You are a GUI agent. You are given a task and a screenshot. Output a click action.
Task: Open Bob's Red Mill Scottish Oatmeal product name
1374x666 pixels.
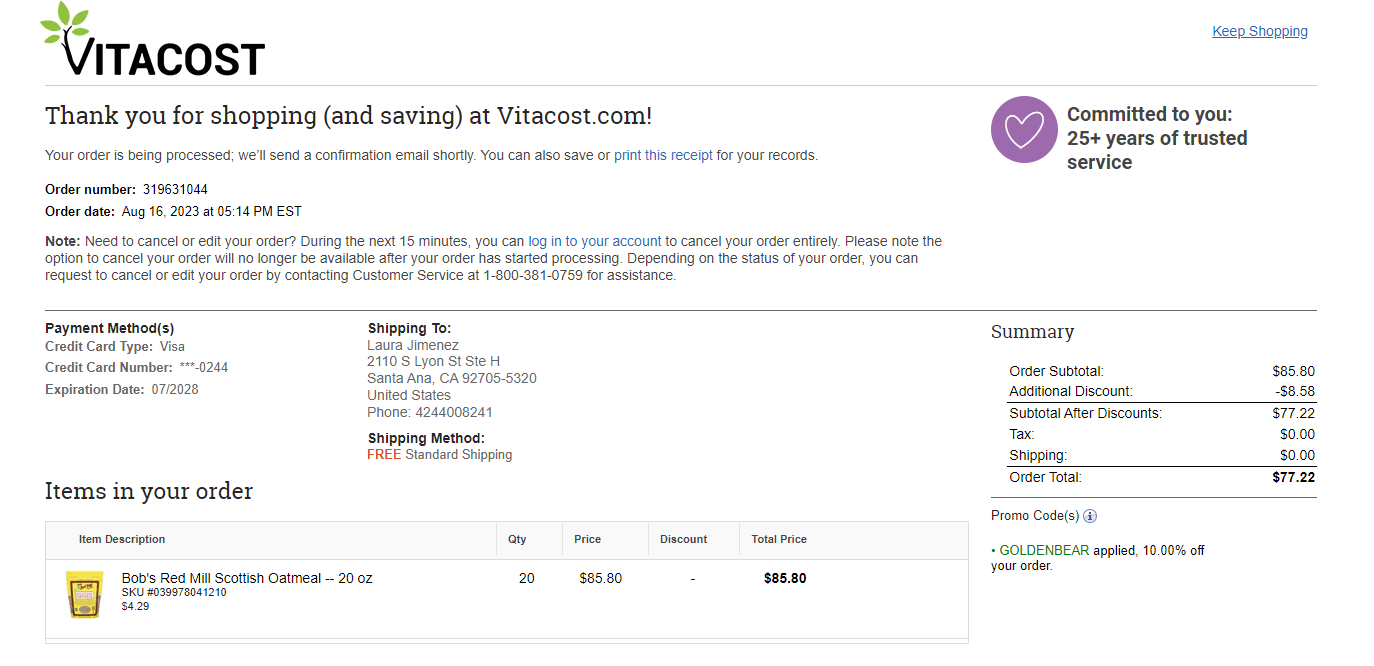(247, 578)
